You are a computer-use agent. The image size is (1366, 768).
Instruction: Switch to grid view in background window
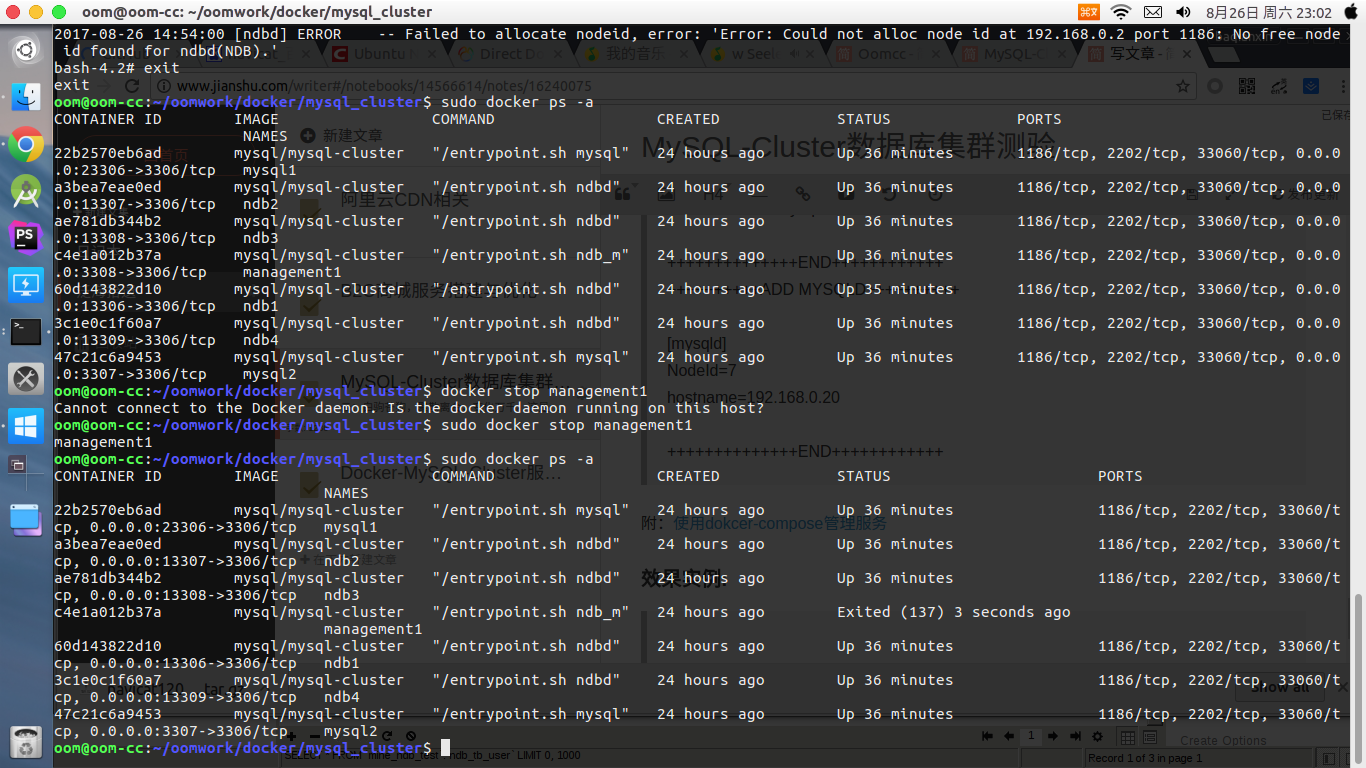point(1127,738)
